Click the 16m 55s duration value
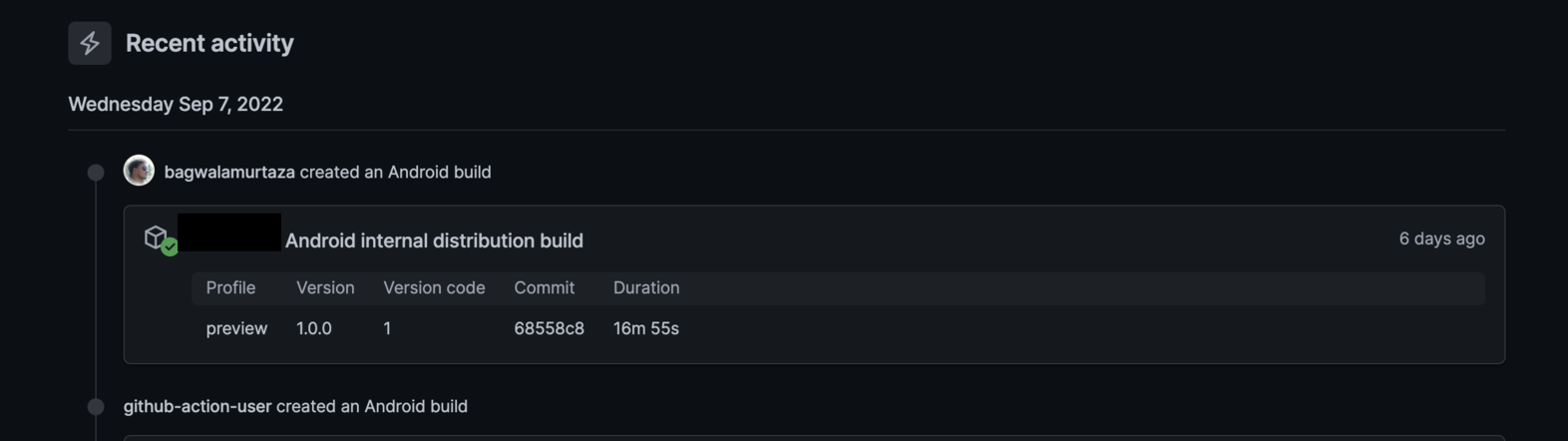Viewport: 1568px width, 441px height. tap(645, 328)
